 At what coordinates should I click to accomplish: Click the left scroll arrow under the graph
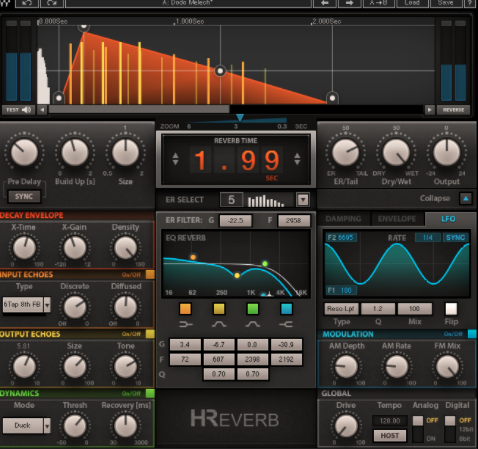[x=42, y=110]
